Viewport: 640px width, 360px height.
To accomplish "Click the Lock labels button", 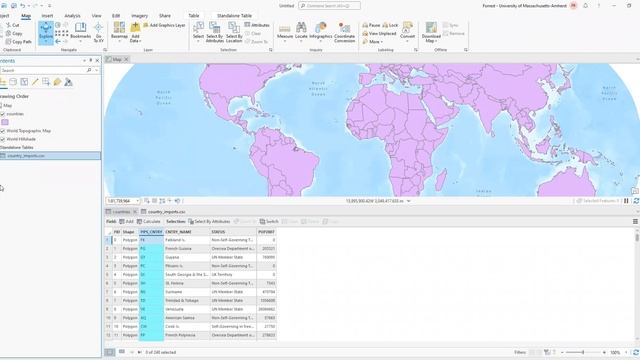I will (390, 25).
